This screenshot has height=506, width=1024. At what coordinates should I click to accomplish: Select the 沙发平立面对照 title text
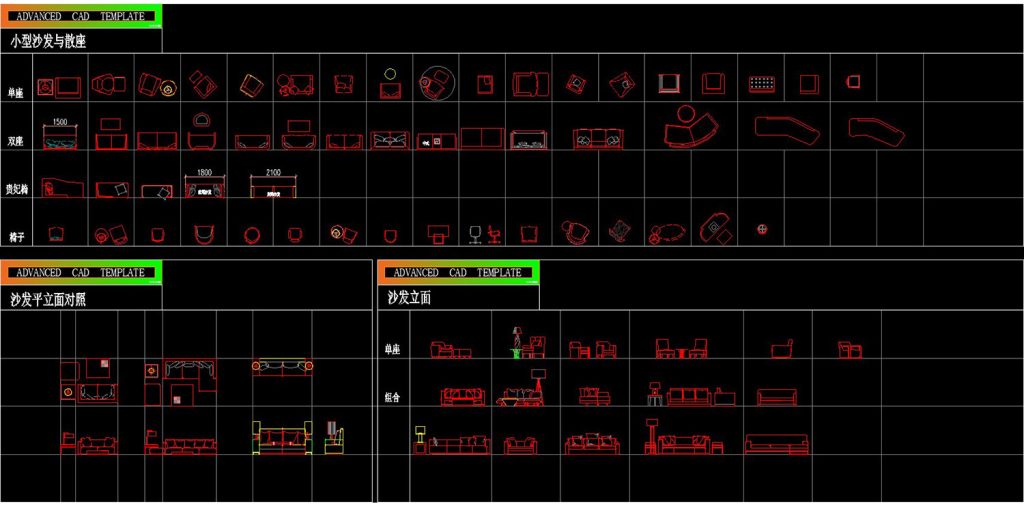tap(48, 299)
